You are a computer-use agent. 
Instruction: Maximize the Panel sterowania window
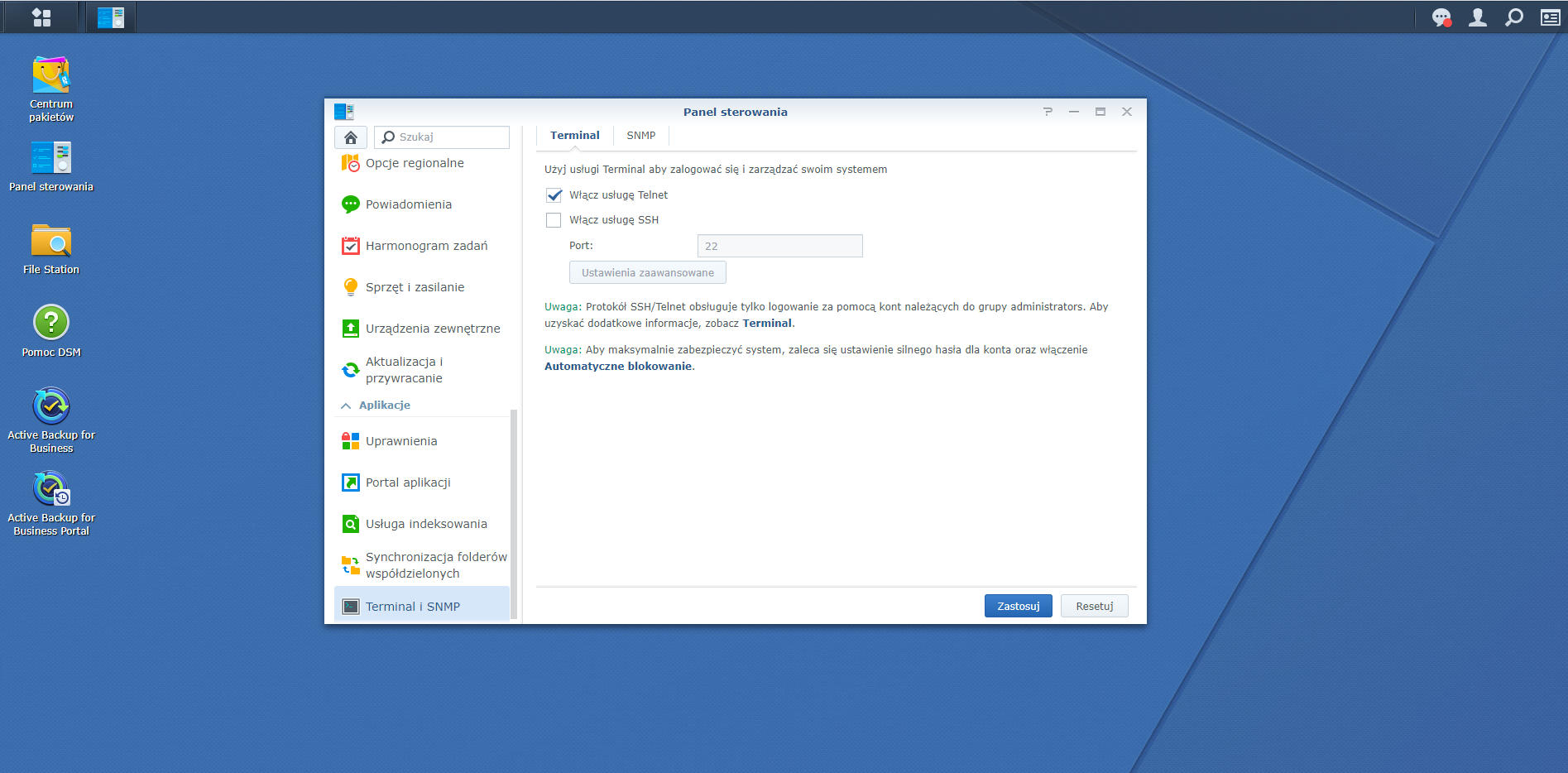(x=1100, y=112)
